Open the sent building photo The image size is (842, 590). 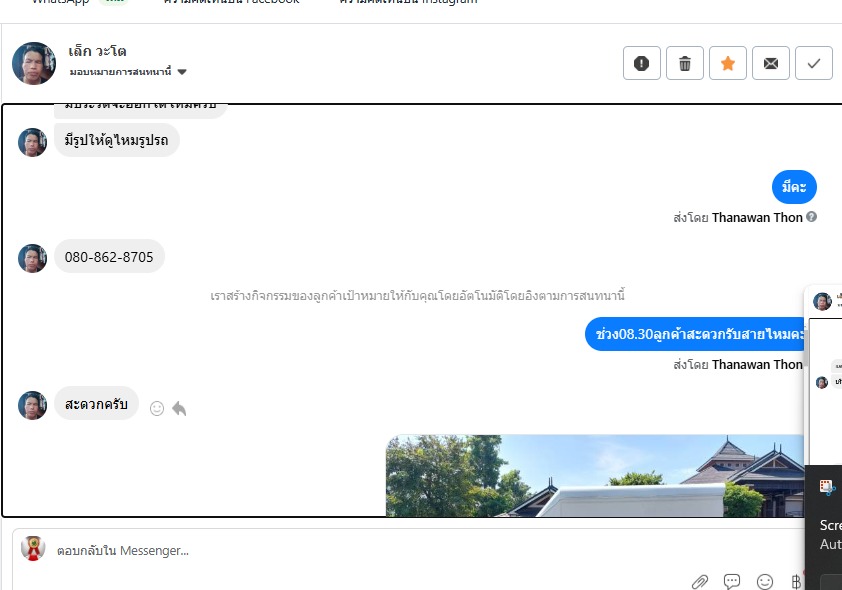point(595,476)
